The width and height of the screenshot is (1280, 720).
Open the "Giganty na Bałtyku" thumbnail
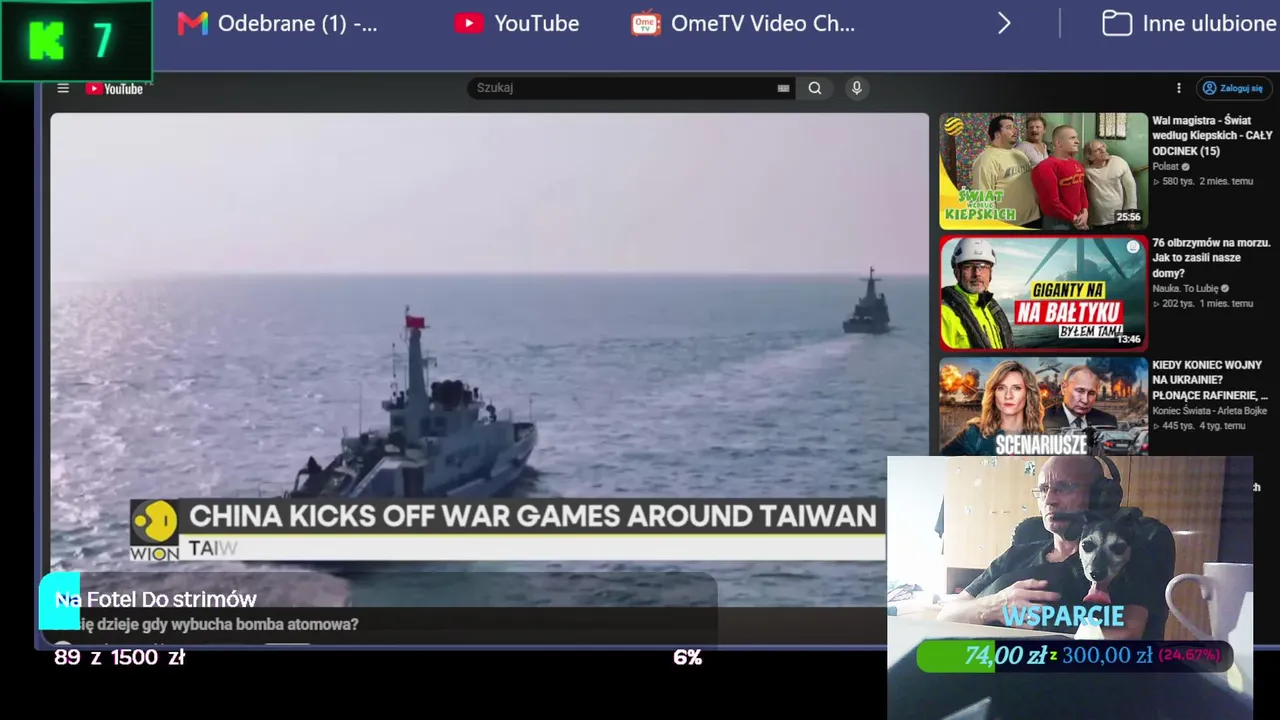[1043, 293]
